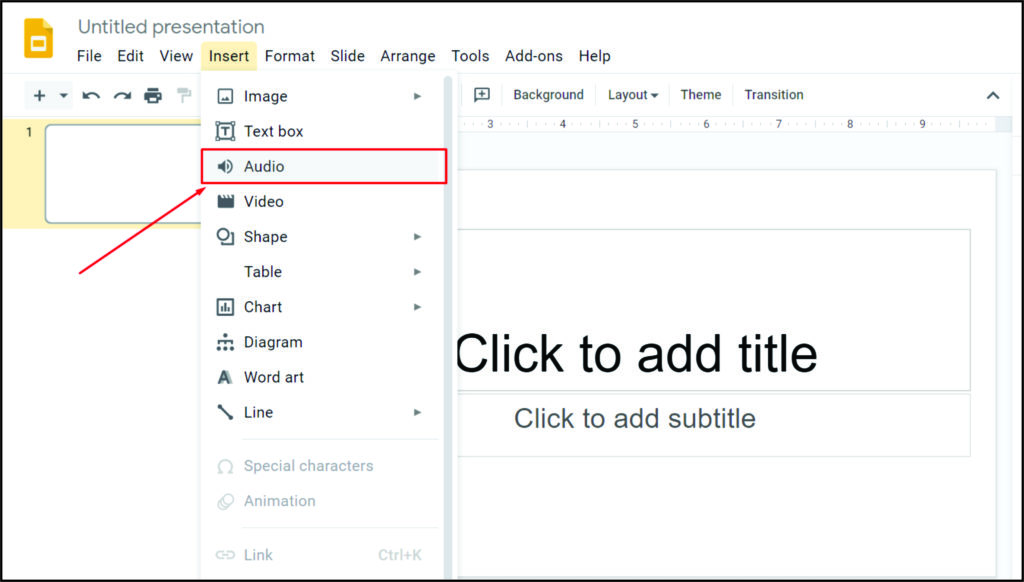Insert a Chart using the chart icon
This screenshot has height=582, width=1024.
pyautogui.click(x=227, y=306)
